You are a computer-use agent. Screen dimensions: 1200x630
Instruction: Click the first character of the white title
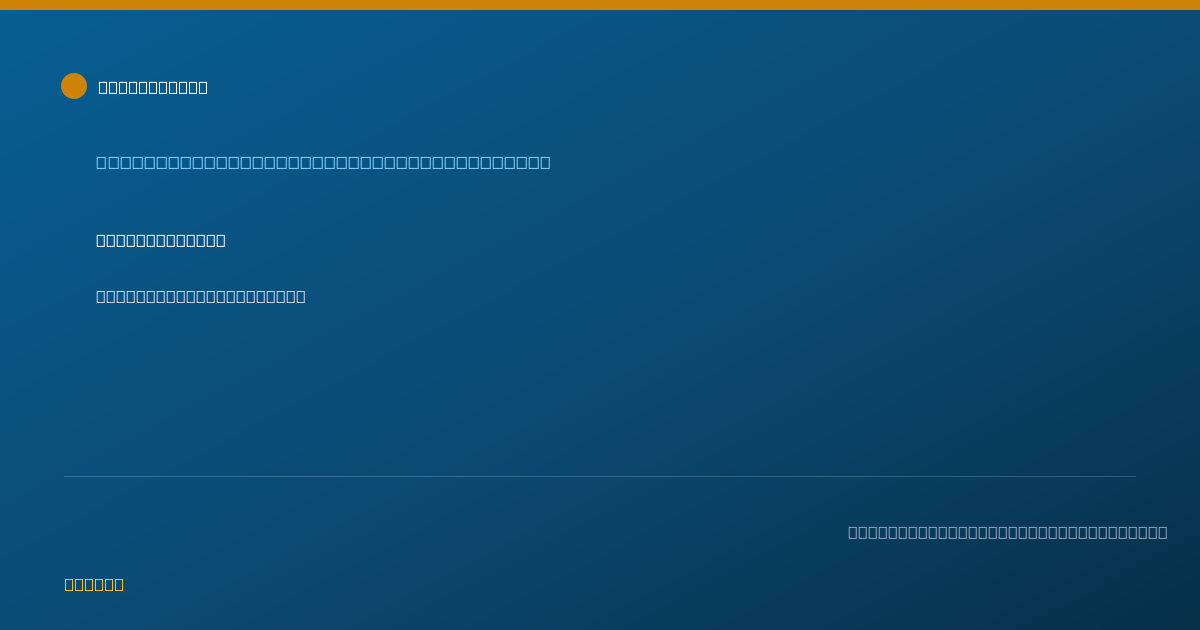click(103, 87)
